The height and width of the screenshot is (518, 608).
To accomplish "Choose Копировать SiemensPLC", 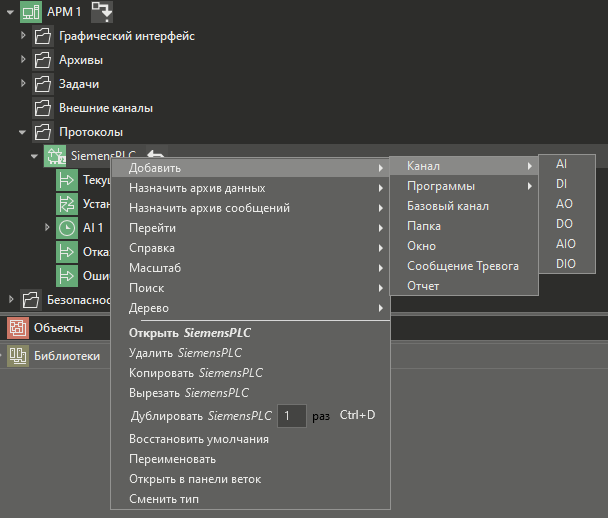I will (250, 373).
